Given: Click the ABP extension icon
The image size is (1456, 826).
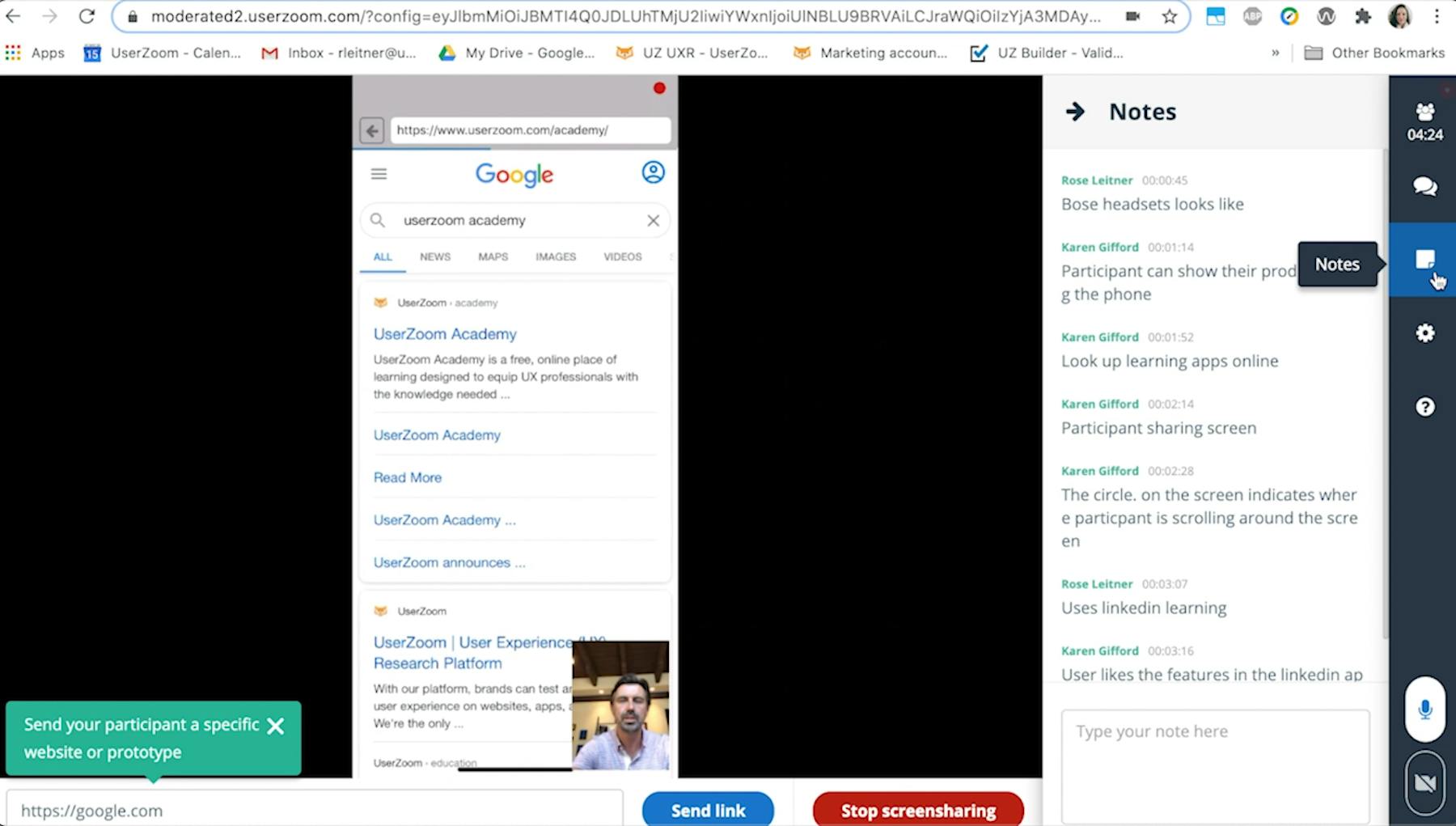Looking at the screenshot, I should click(x=1252, y=16).
